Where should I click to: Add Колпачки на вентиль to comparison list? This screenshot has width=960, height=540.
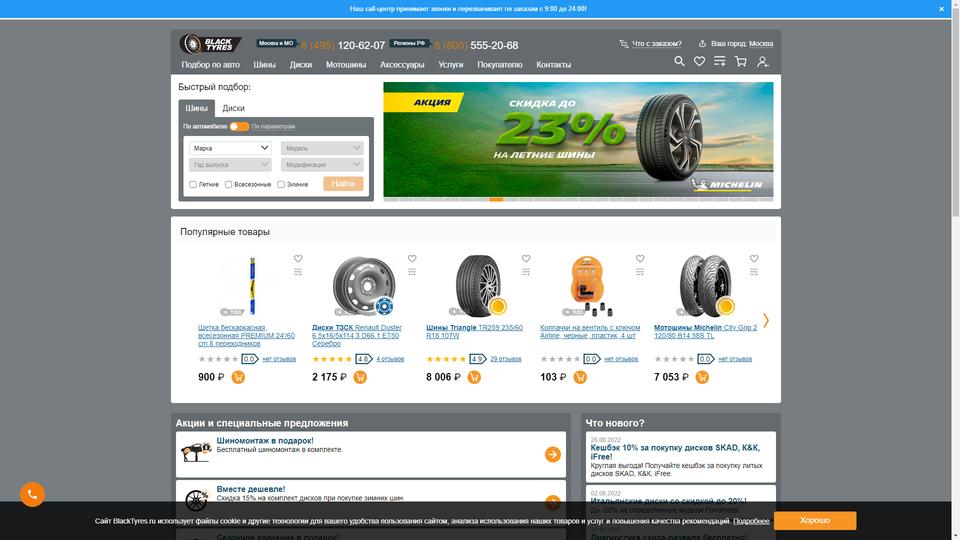pyautogui.click(x=640, y=272)
